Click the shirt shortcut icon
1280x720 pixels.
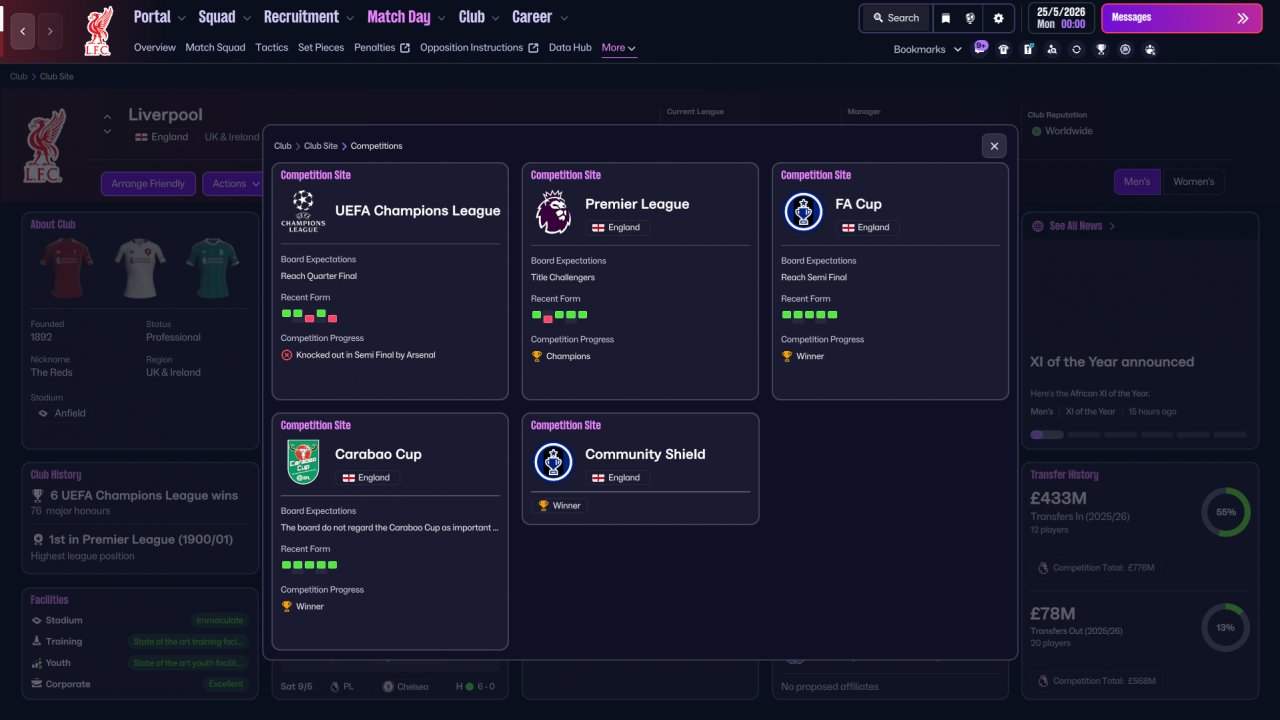(1004, 49)
